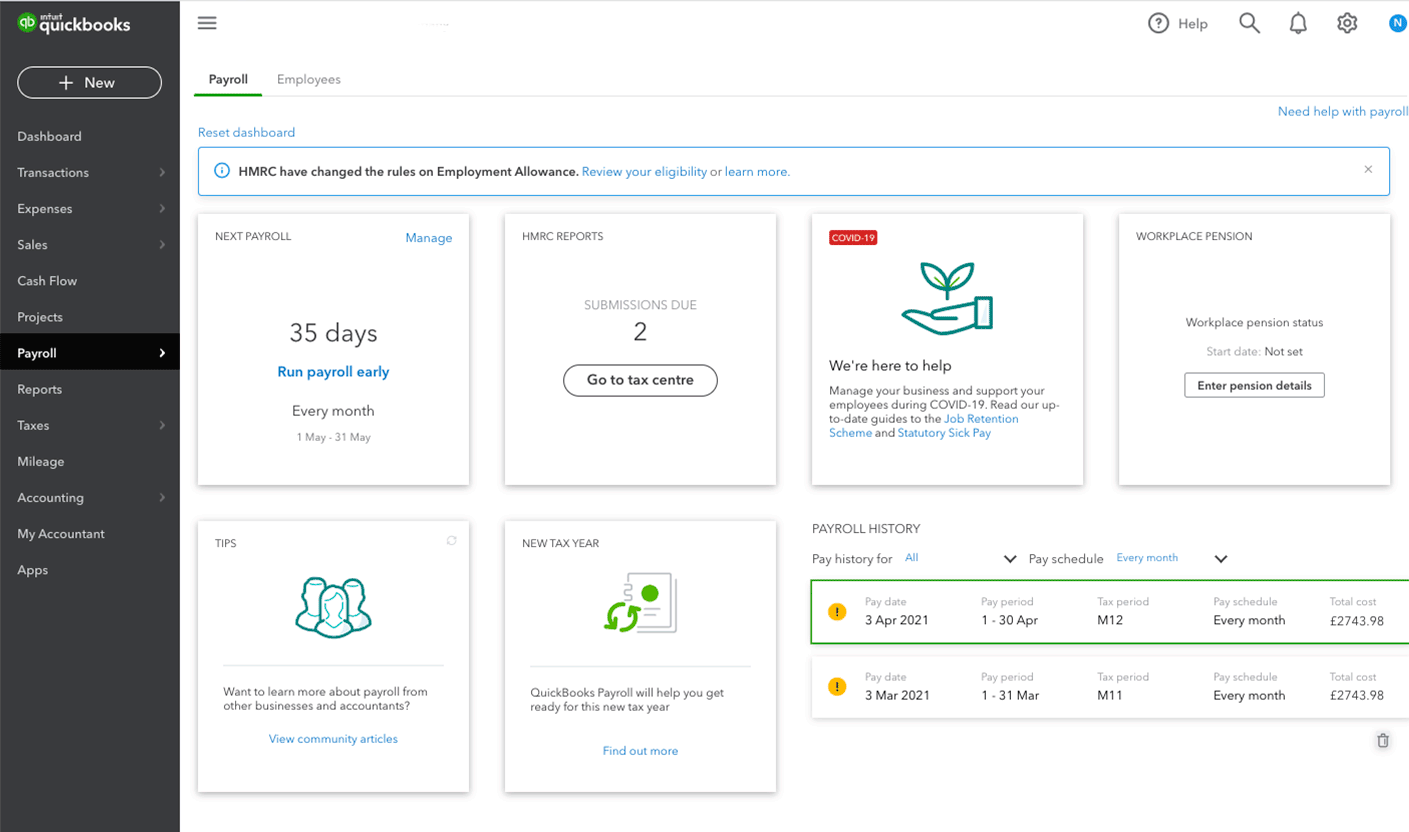The image size is (1409, 832).
Task: Open Statutory Sick Pay guide link
Action: [944, 433]
